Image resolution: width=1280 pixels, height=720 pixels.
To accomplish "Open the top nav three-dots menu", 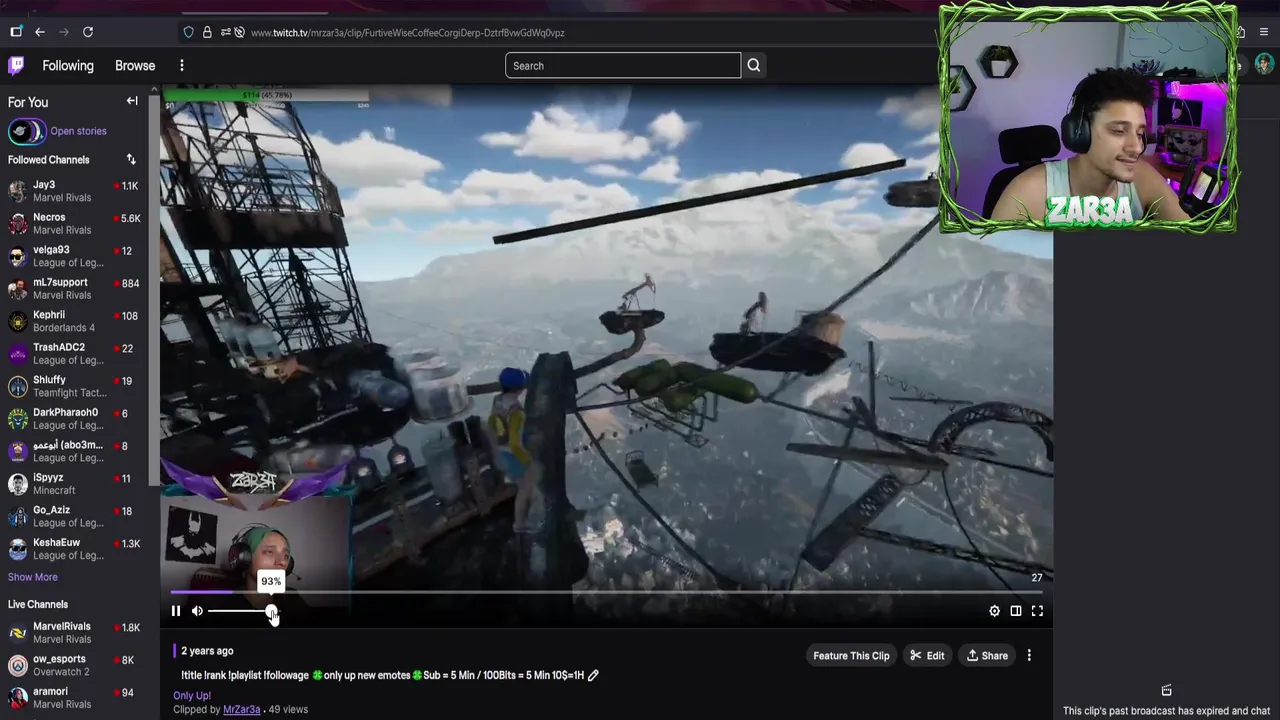I will [182, 66].
